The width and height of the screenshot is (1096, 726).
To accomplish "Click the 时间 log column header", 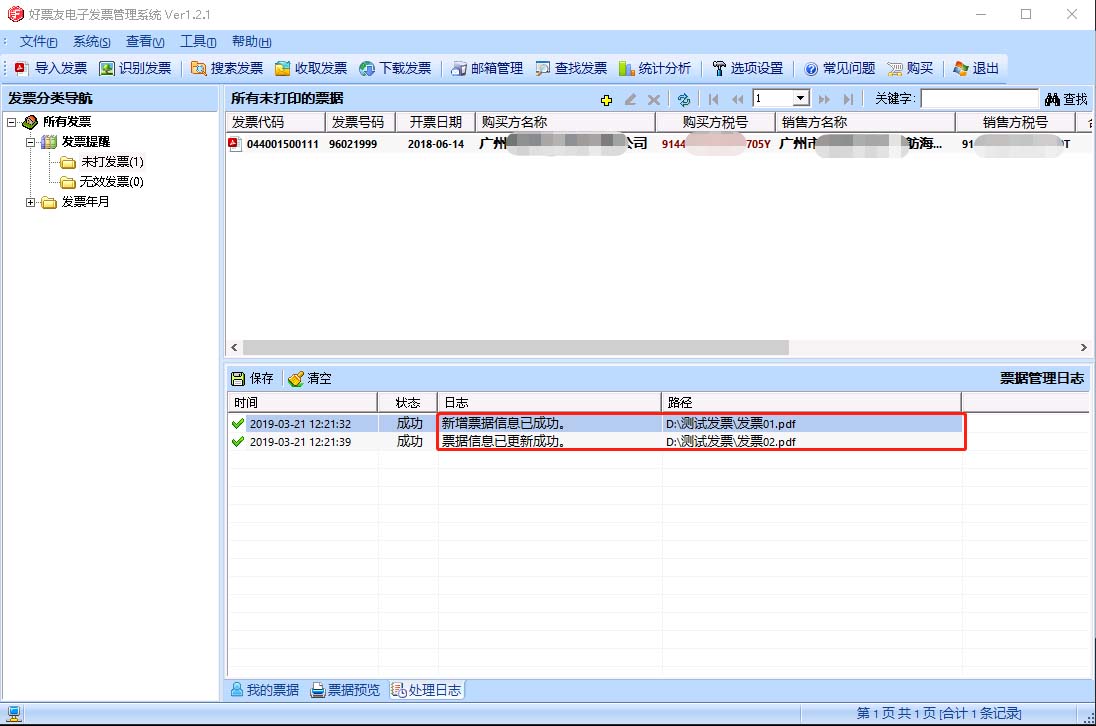I will 302,402.
